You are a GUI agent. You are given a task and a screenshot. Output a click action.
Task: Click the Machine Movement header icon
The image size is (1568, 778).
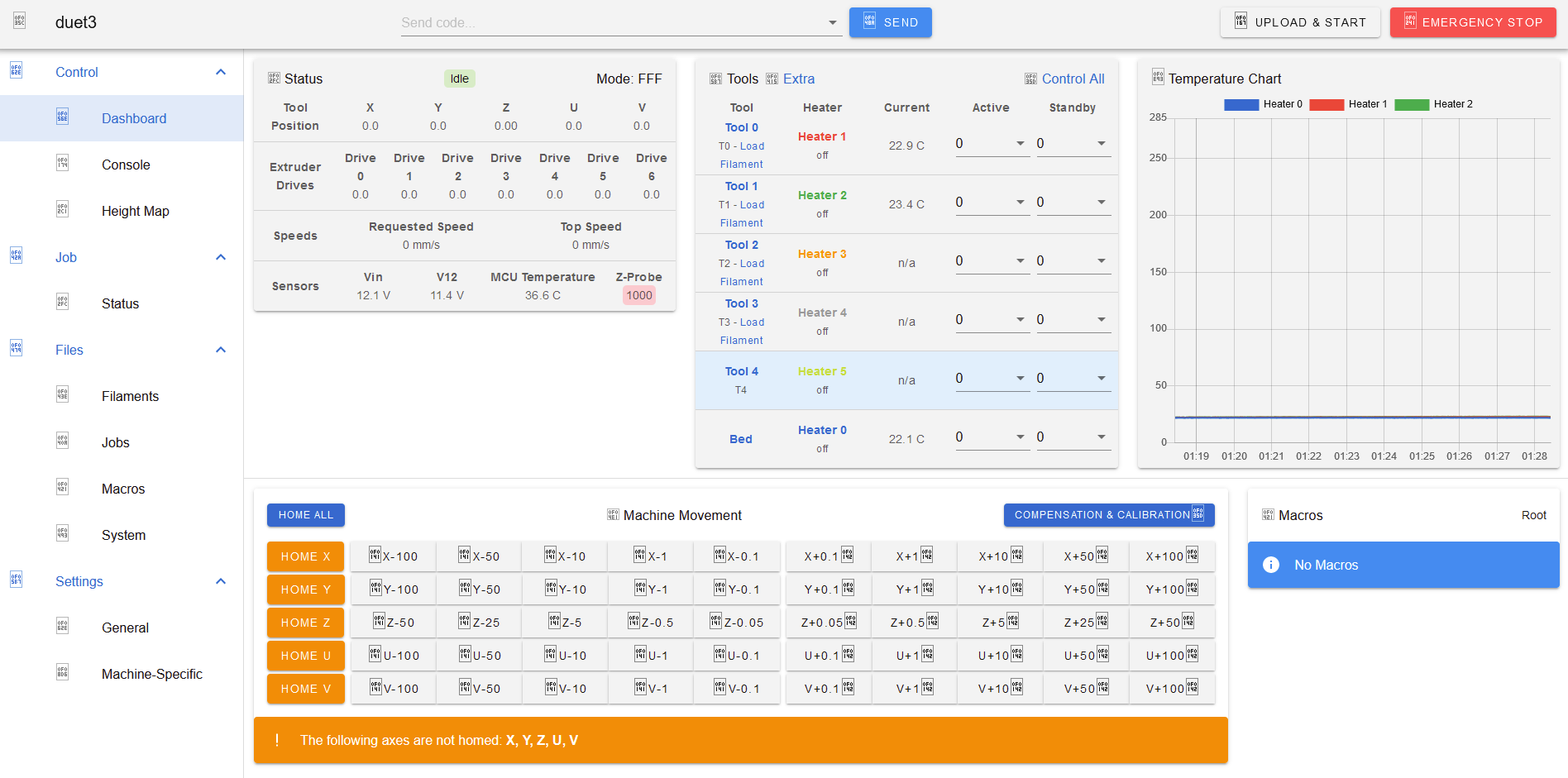click(613, 514)
